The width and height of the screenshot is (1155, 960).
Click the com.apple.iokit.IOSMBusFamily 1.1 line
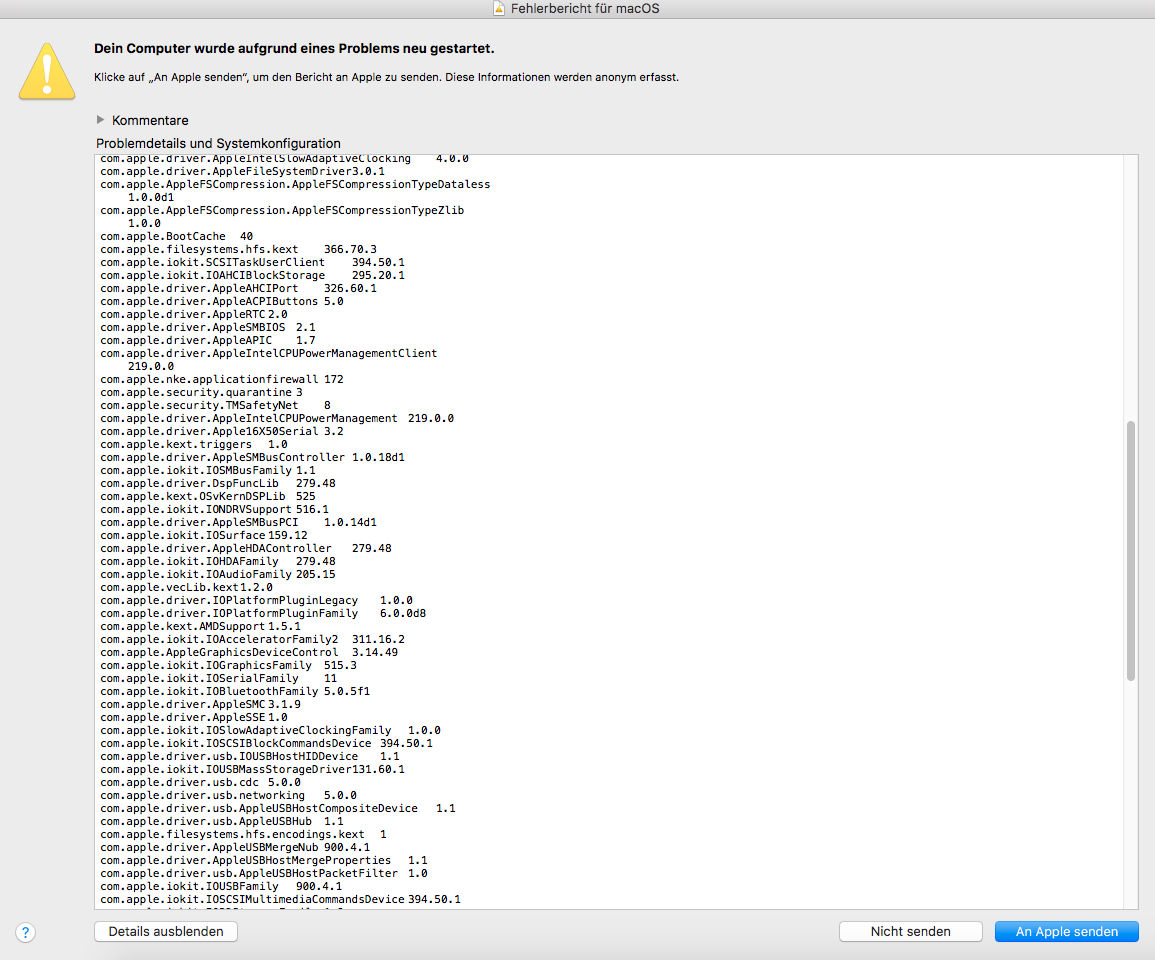(x=208, y=471)
